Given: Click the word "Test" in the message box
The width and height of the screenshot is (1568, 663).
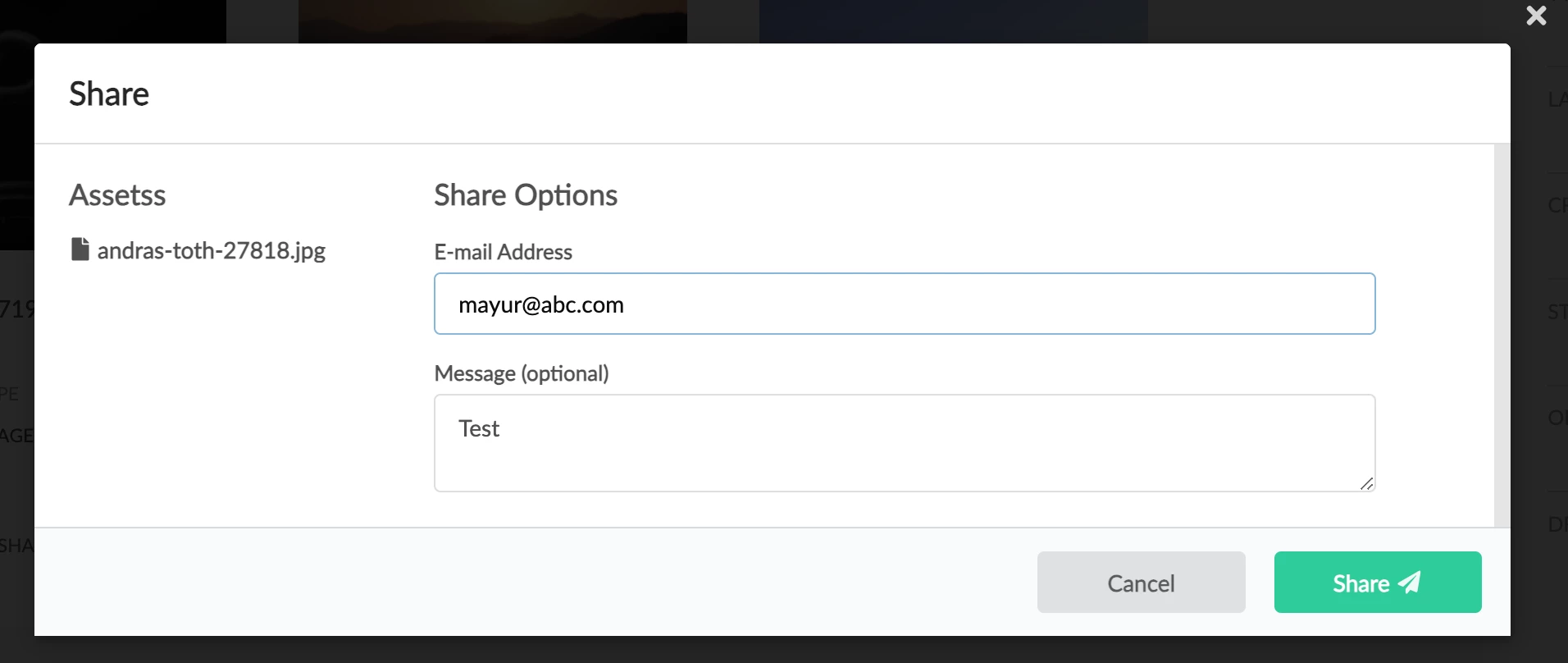Looking at the screenshot, I should (479, 428).
